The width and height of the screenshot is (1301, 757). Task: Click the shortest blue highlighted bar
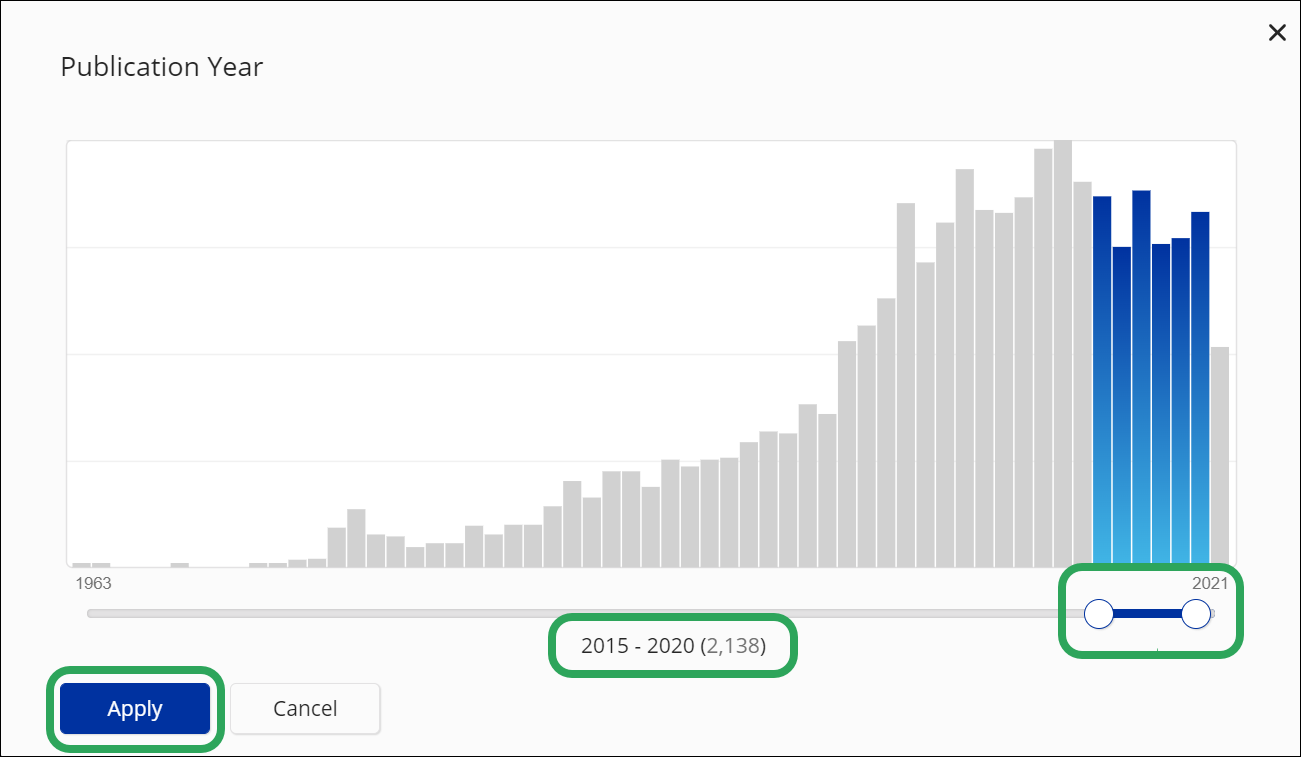pyautogui.click(x=1122, y=407)
